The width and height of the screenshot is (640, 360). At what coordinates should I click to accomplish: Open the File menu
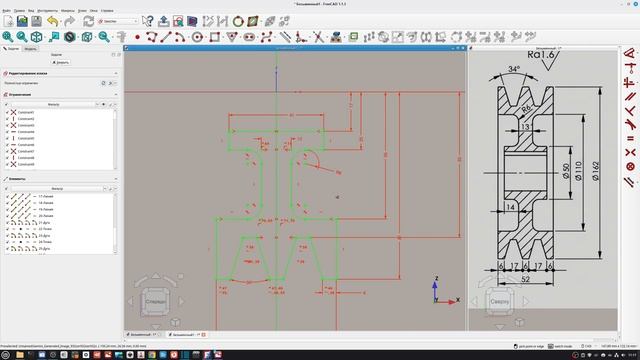pyautogui.click(x=7, y=11)
